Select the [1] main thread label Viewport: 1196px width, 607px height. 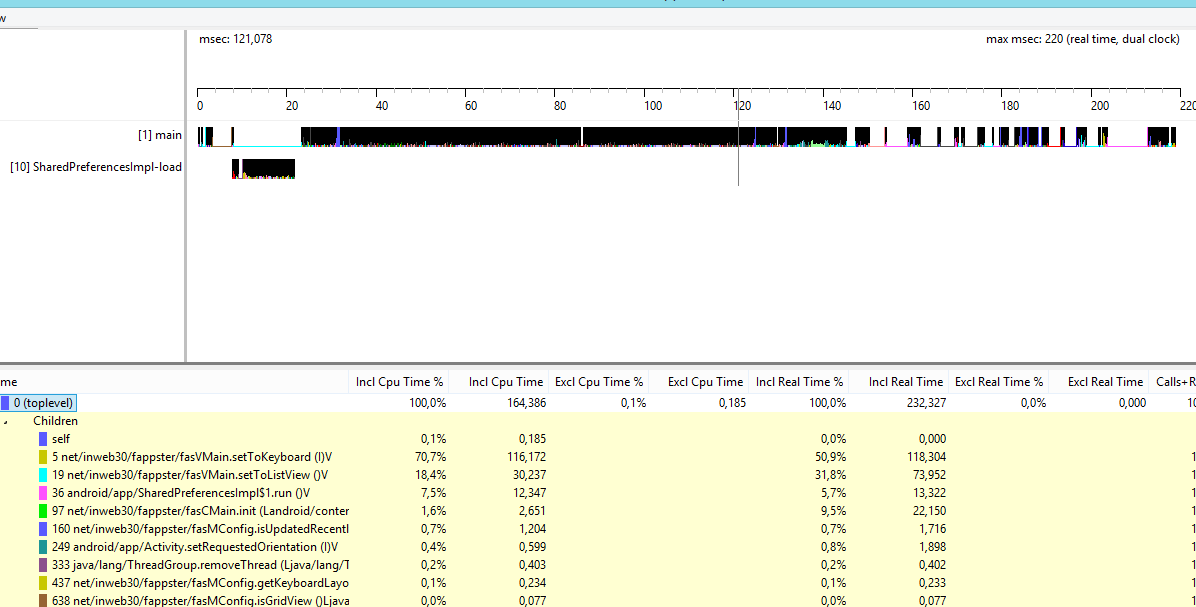(x=159, y=135)
